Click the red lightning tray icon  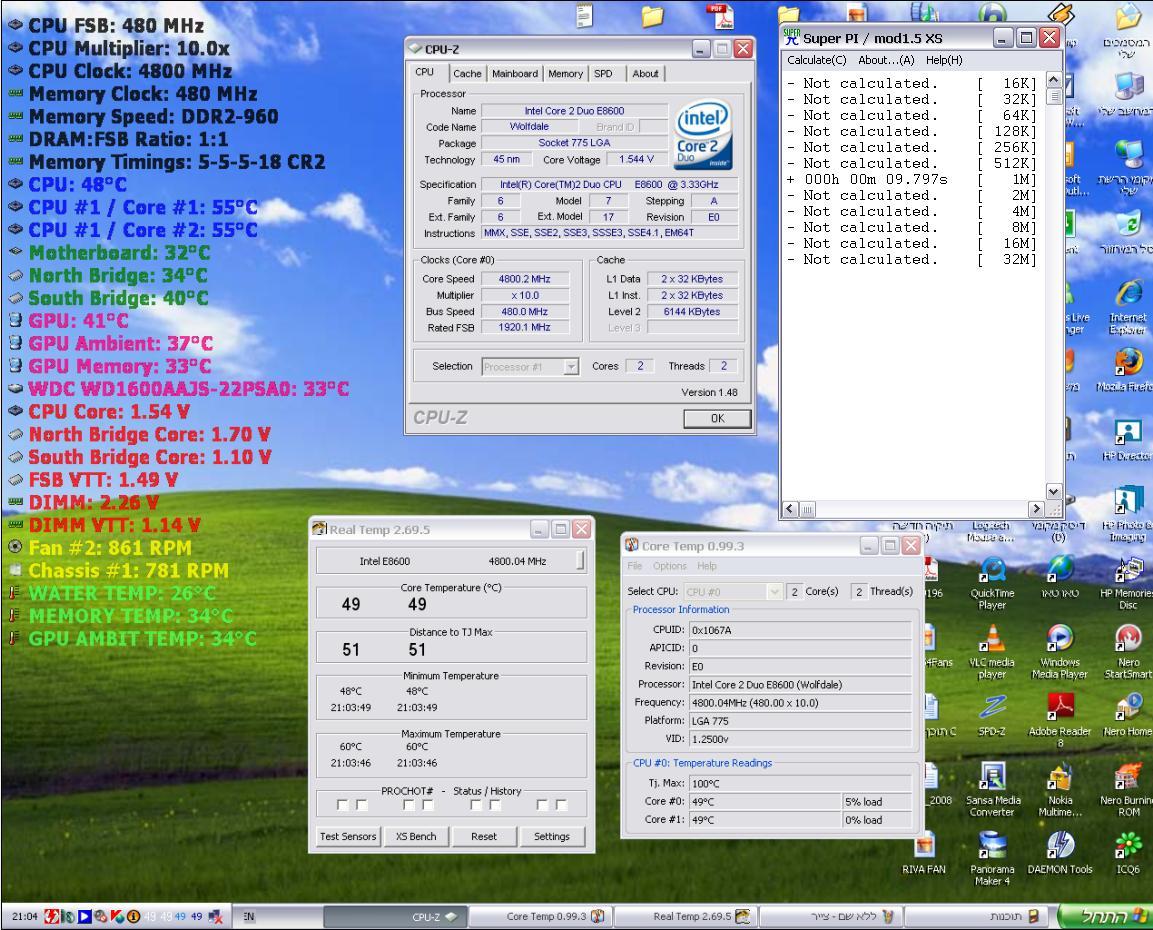pos(51,917)
